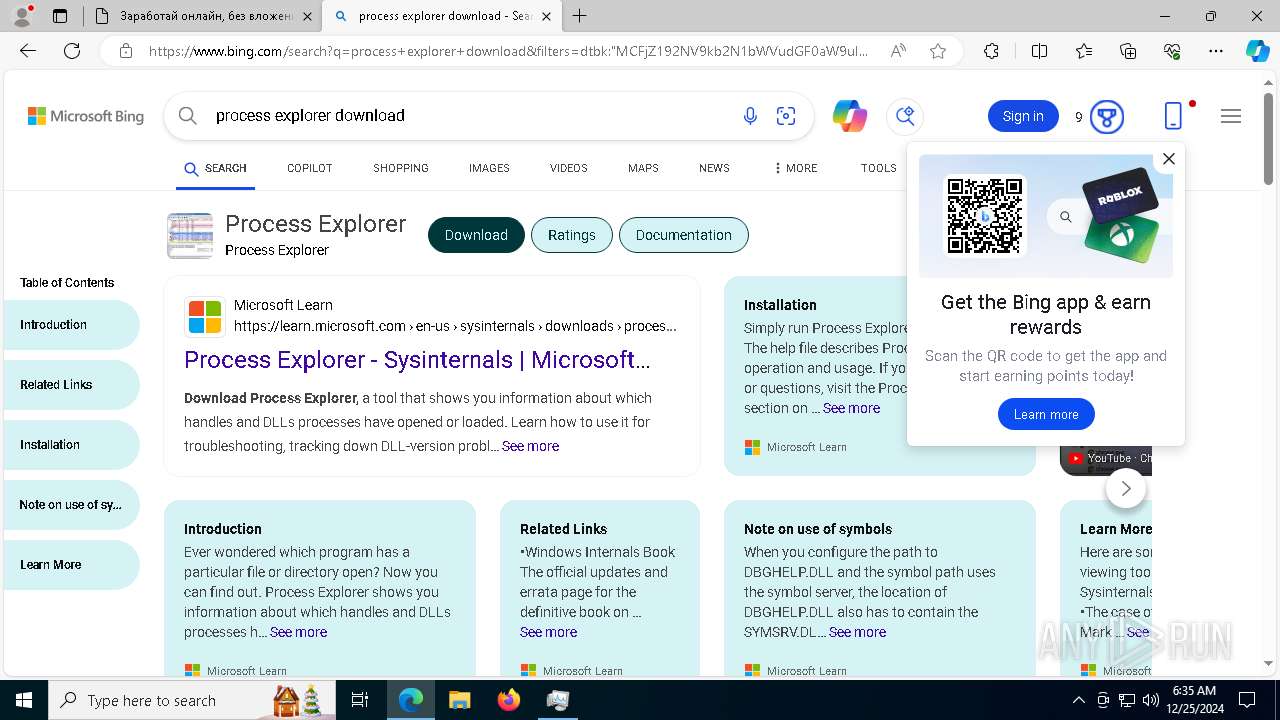The image size is (1280, 720).
Task: Switch to the COPILOT tab
Action: click(309, 168)
